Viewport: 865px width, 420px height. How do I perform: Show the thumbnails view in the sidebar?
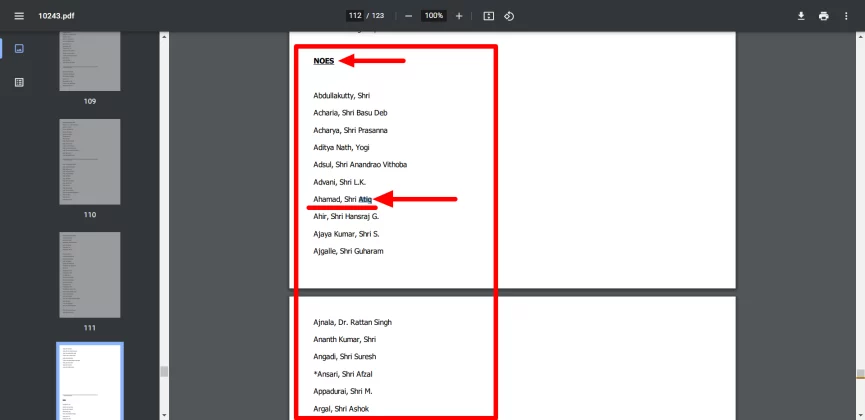(x=18, y=48)
